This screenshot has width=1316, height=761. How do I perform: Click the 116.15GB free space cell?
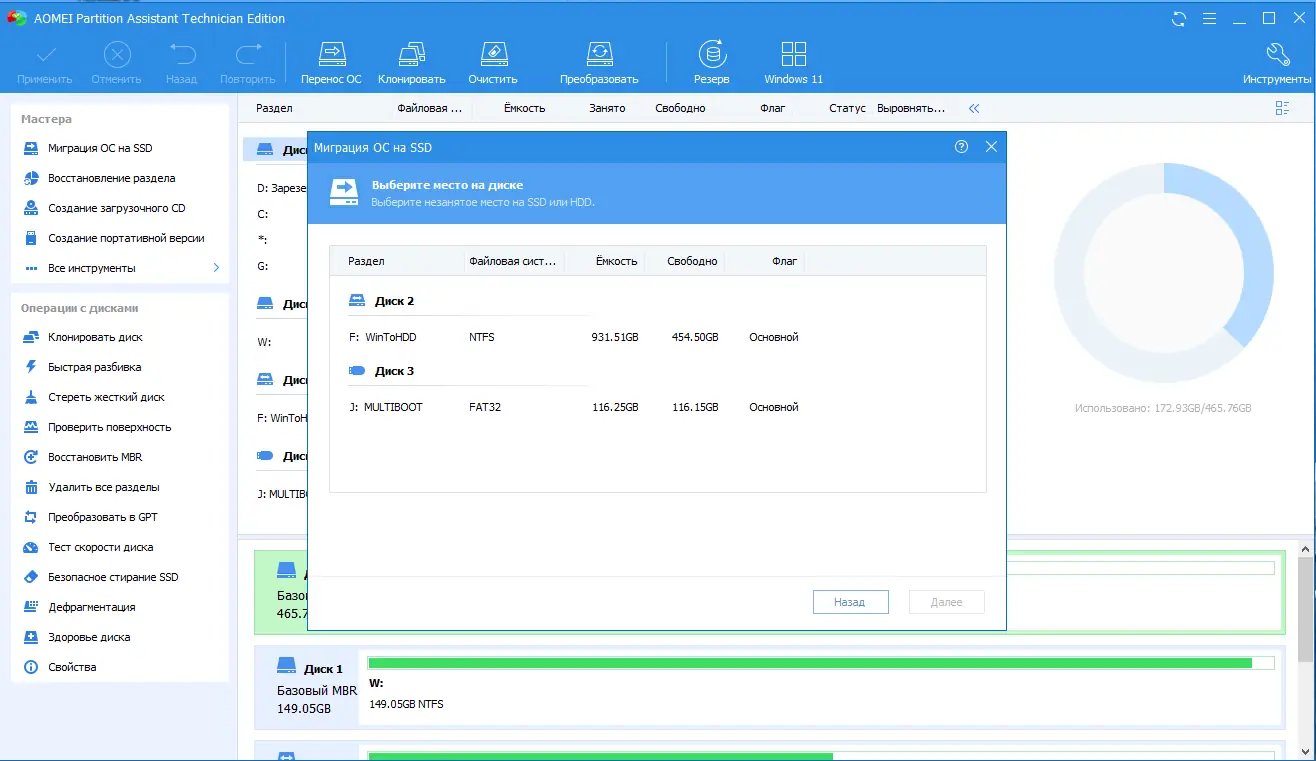point(695,407)
